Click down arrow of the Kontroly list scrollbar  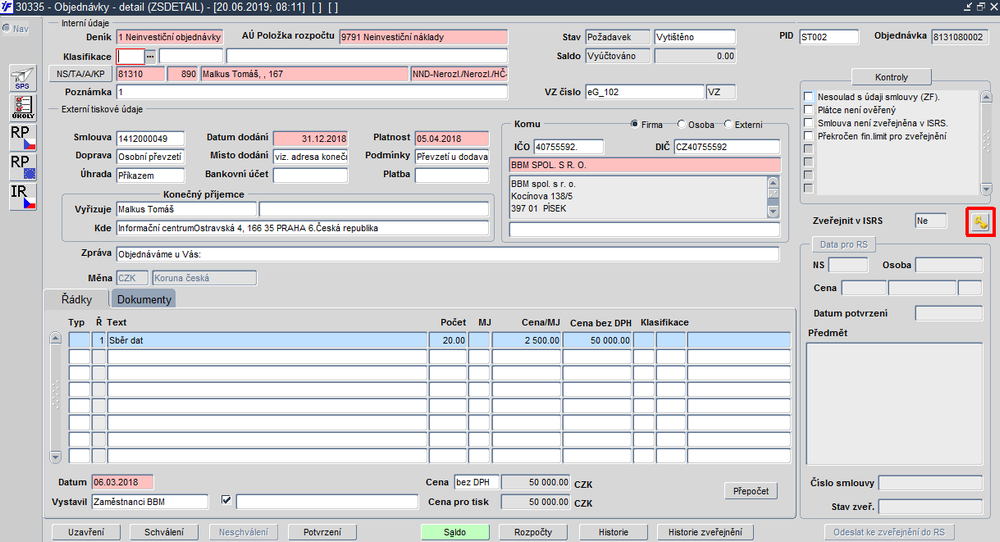tap(986, 189)
